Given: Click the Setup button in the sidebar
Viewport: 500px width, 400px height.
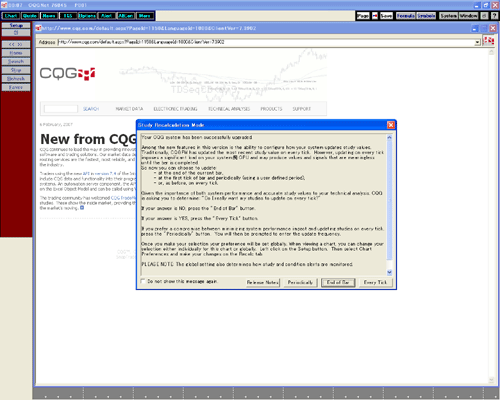Looking at the screenshot, I should point(16,25).
